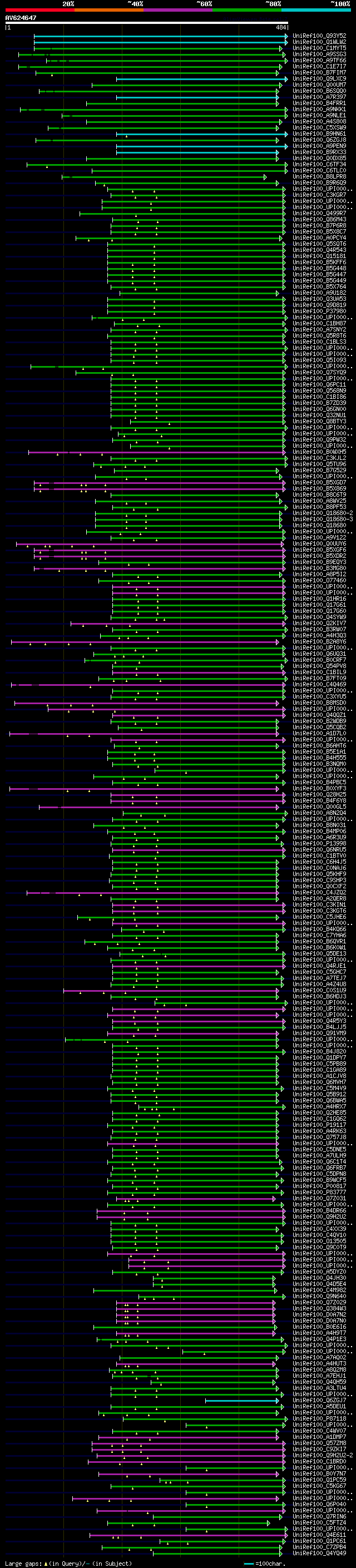Click UniRef100_O77460 text

(x=319, y=580)
